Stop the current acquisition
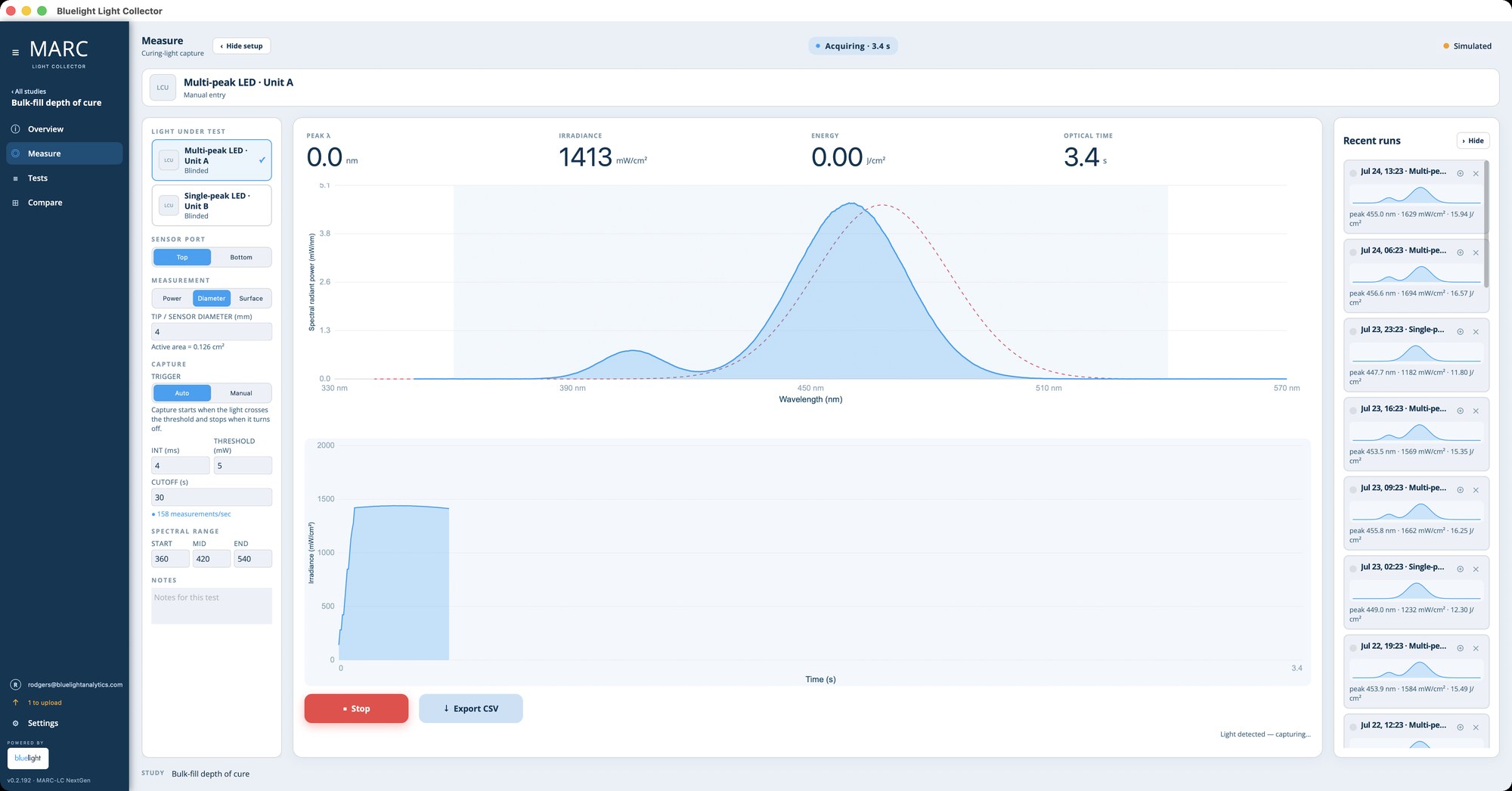Screen dimensions: 1512x791 (356, 709)
